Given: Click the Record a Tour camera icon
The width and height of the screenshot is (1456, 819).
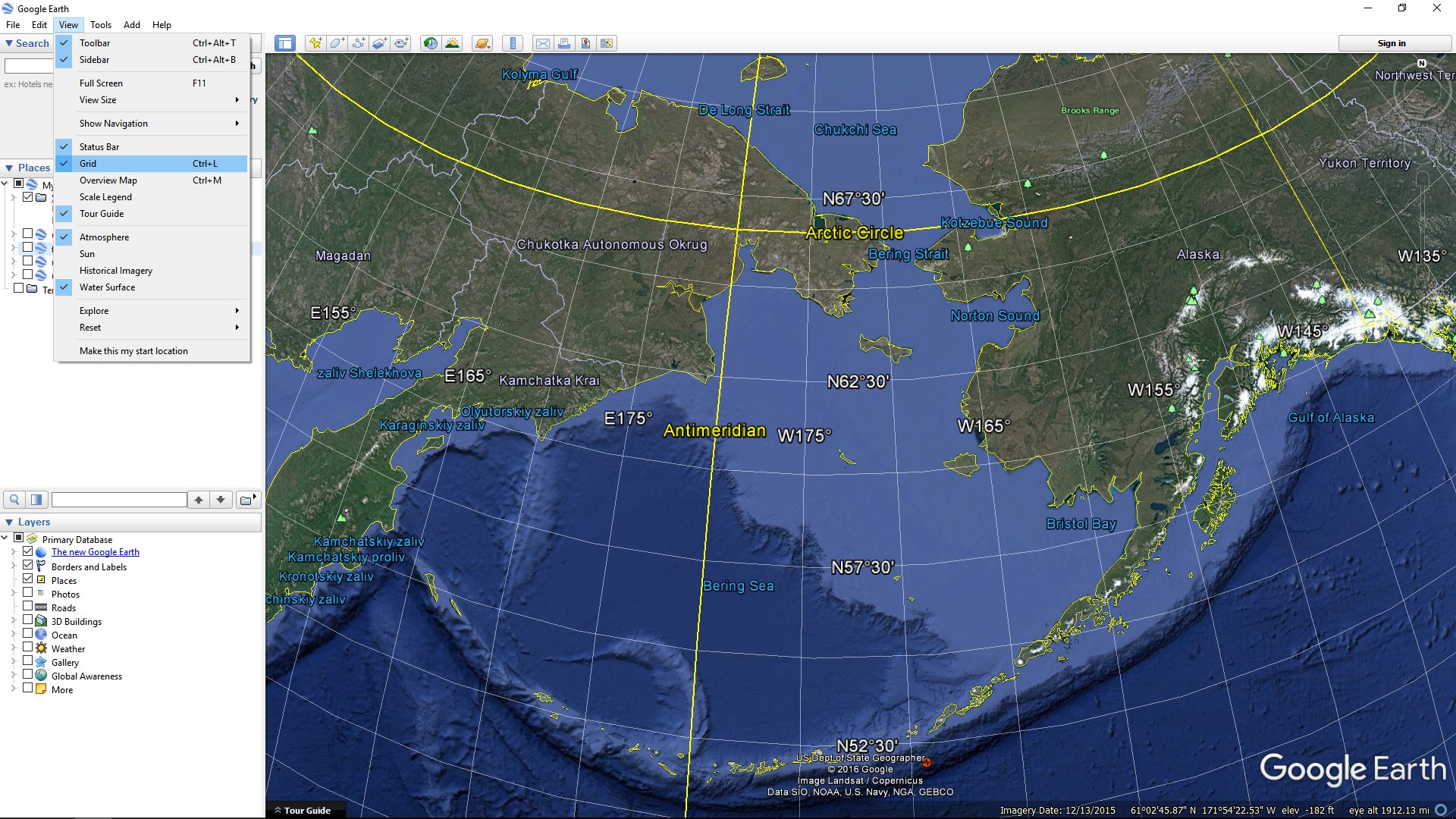Looking at the screenshot, I should click(x=402, y=43).
